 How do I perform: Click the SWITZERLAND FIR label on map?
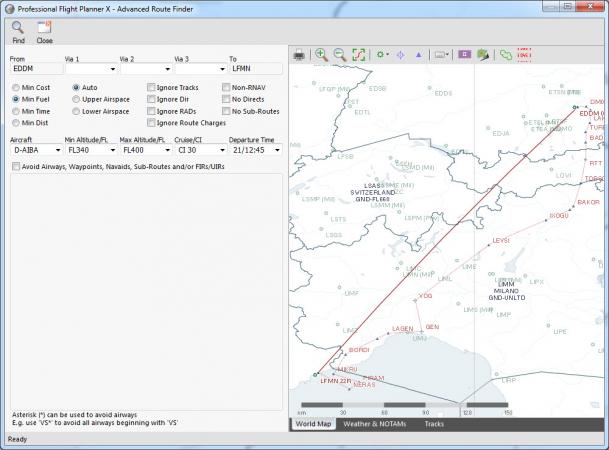pyautogui.click(x=373, y=193)
